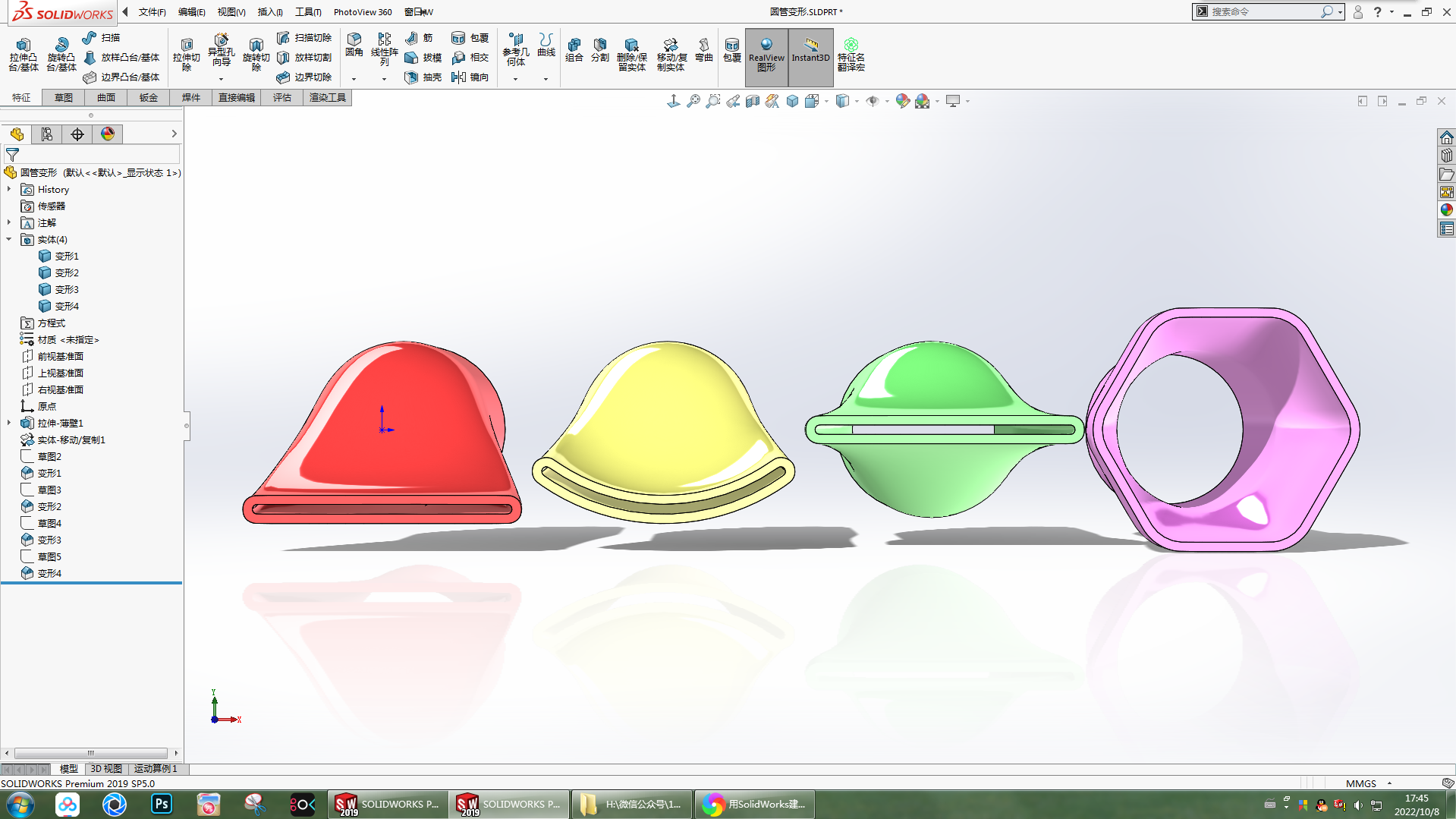The image size is (1456, 819).
Task: Click the Mirror (镜向) tool
Action: (470, 77)
